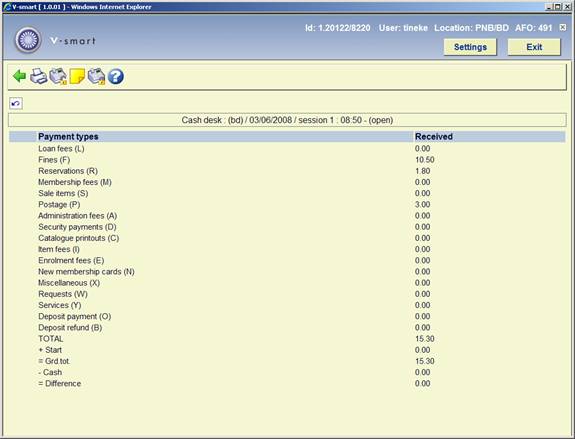
Task: Click the small undo arrow icon
Action: tap(16, 103)
